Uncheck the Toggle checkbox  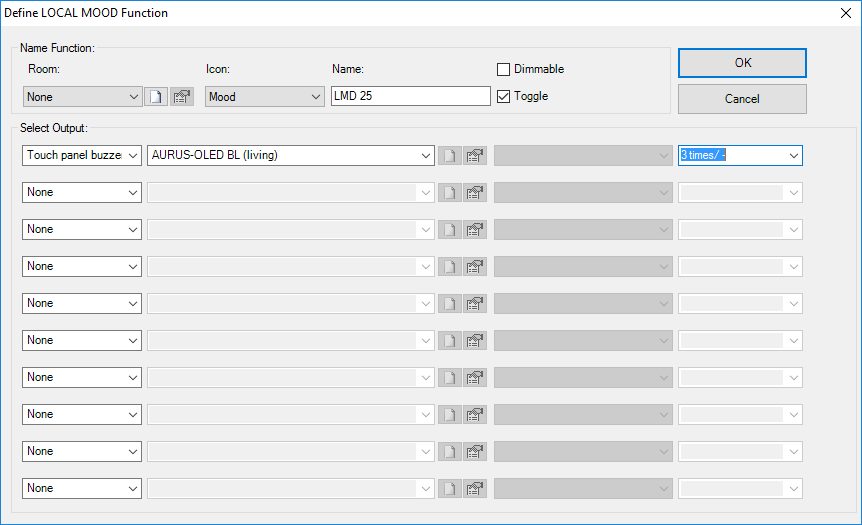(x=504, y=97)
